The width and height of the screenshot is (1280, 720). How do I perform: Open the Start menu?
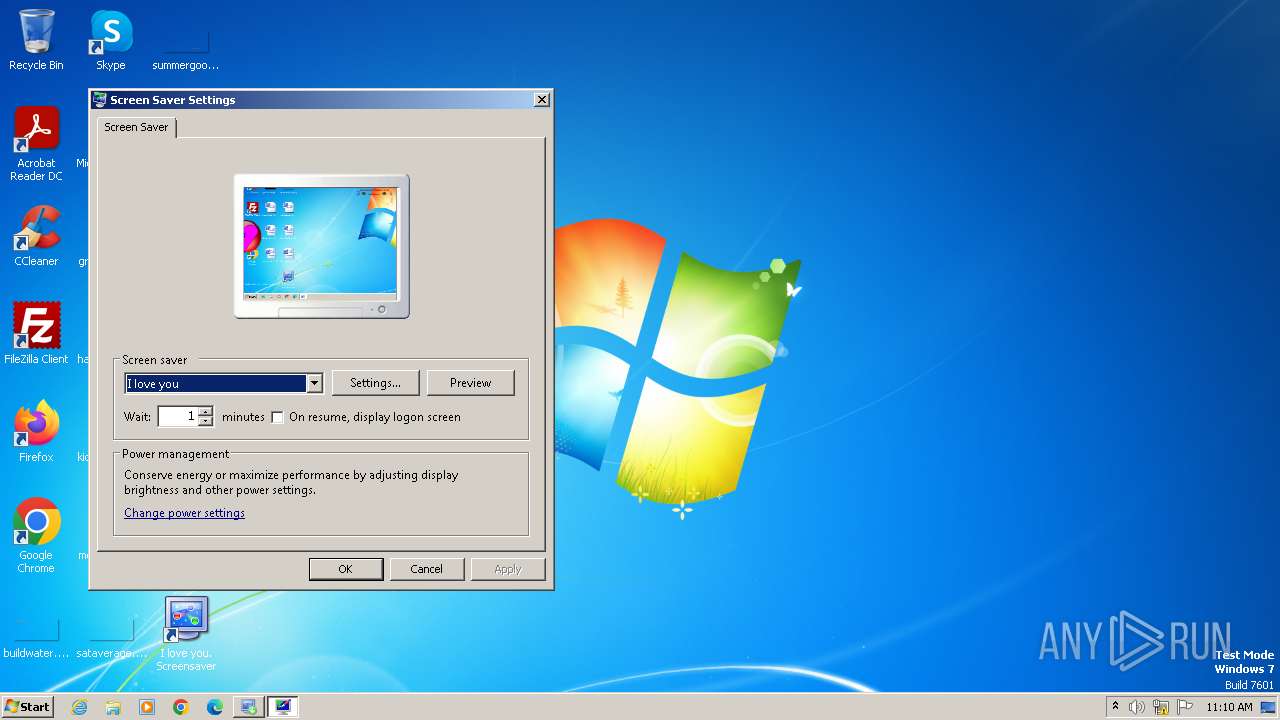pyautogui.click(x=27, y=707)
